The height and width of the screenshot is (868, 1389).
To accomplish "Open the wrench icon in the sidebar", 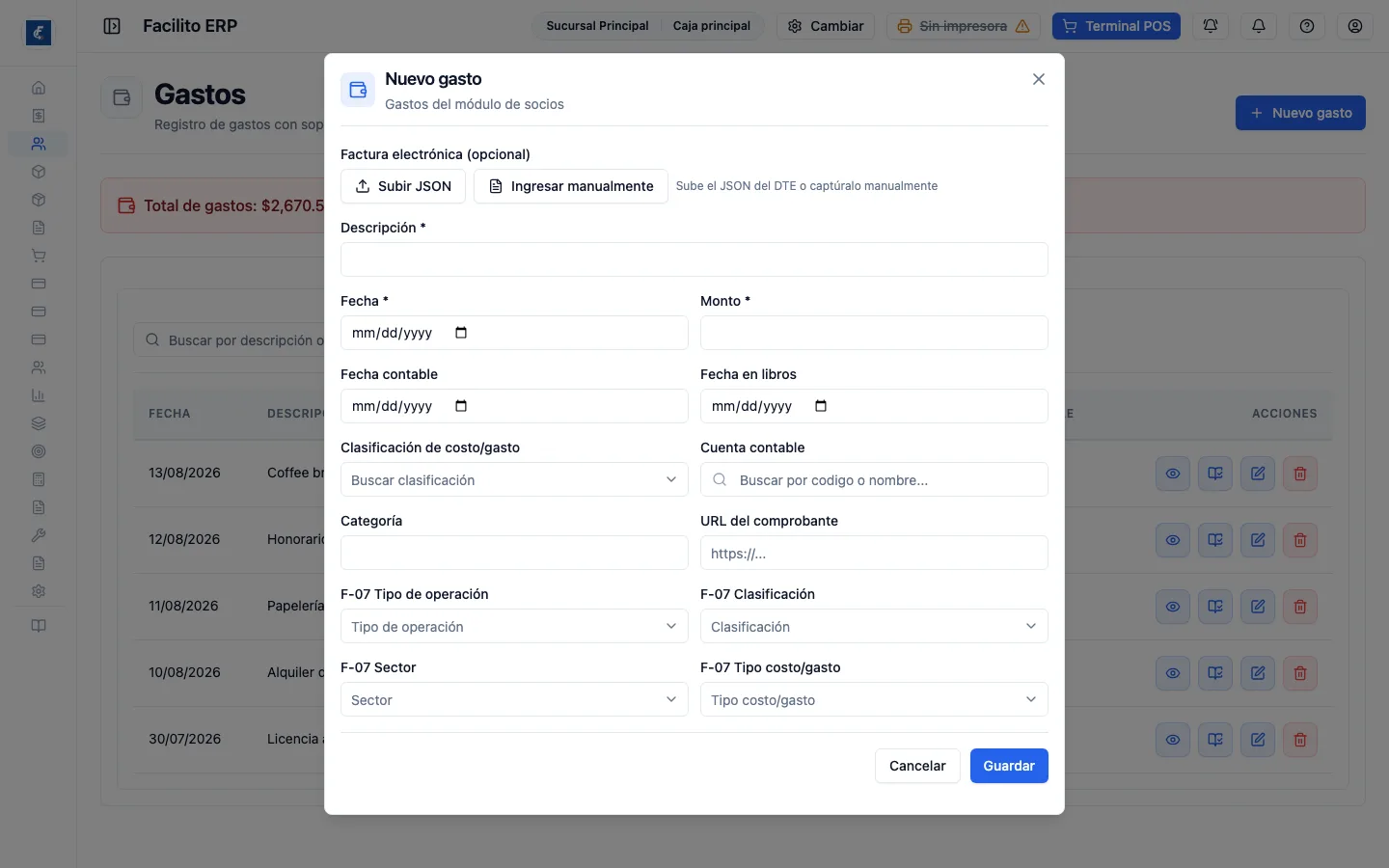I will pyautogui.click(x=39, y=535).
